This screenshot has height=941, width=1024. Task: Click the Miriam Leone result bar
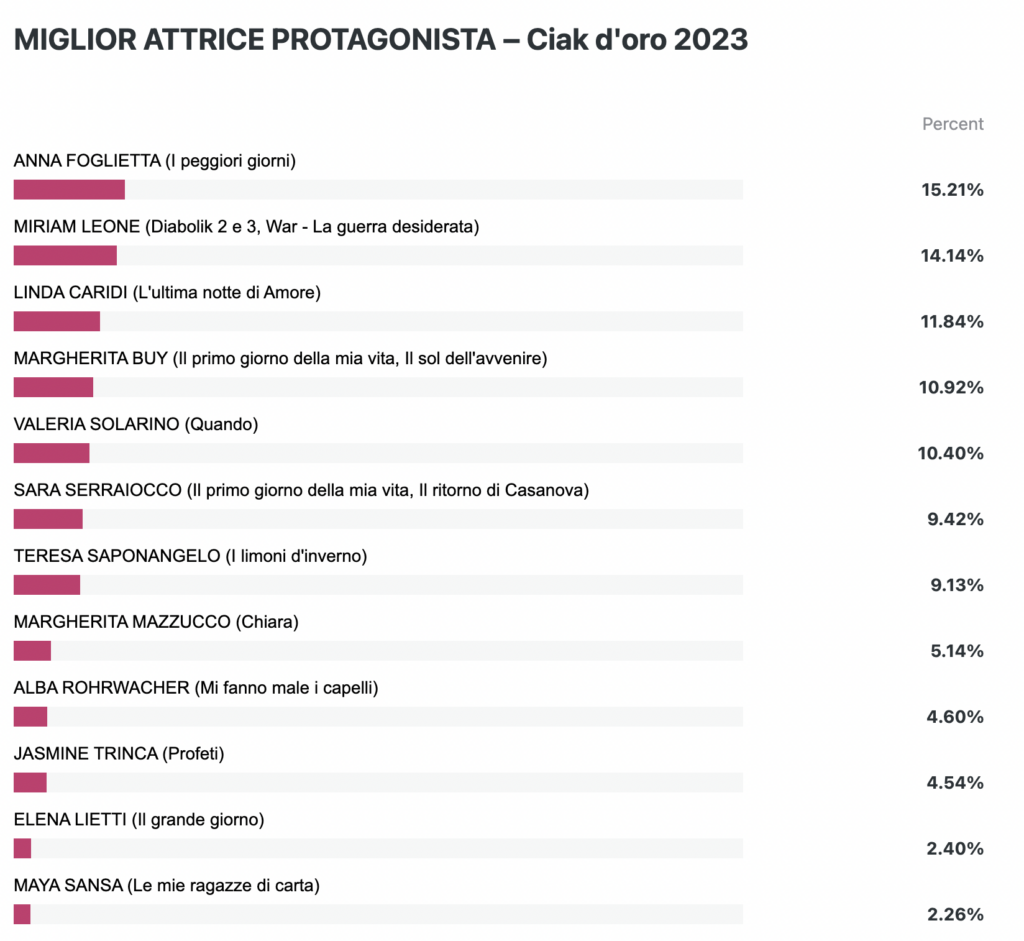point(378,255)
